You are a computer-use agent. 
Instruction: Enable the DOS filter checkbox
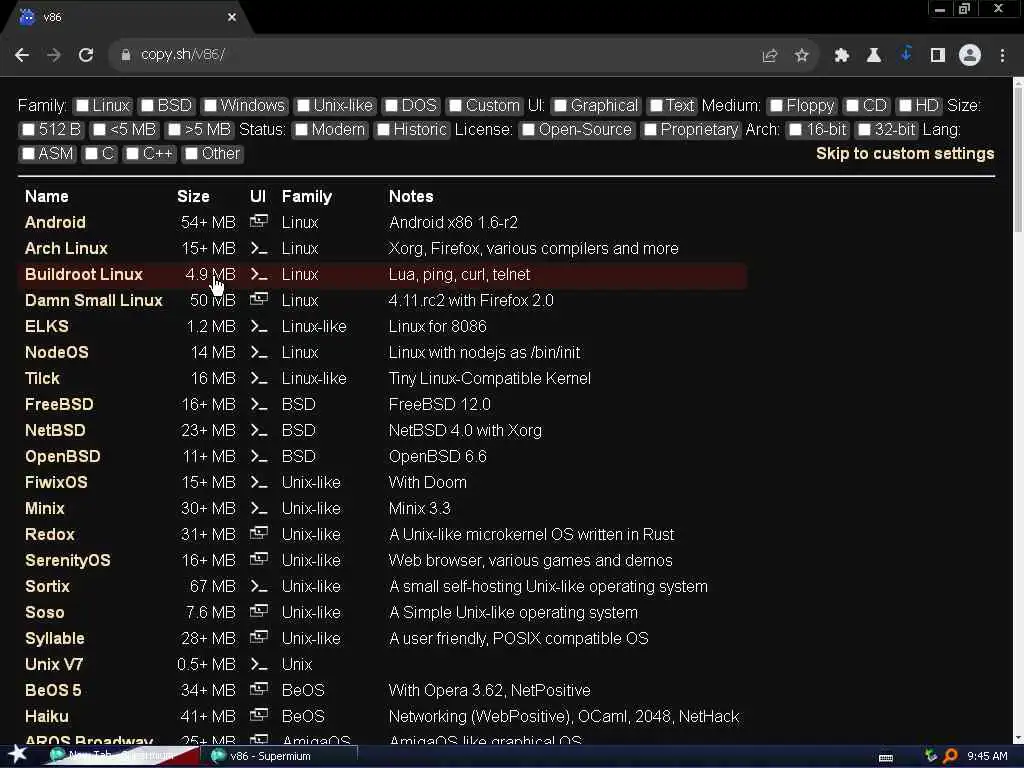[391, 106]
